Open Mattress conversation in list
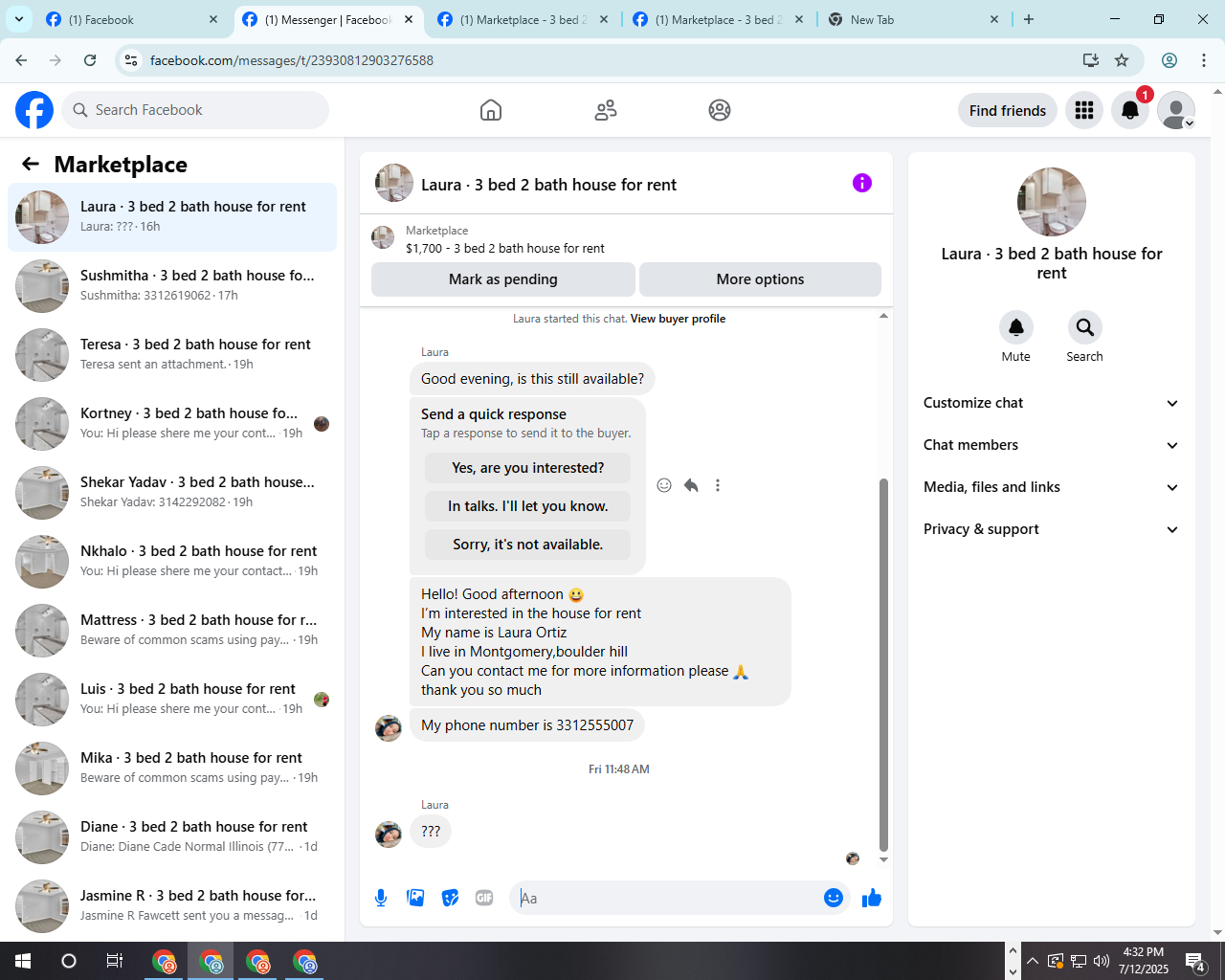 point(172,630)
